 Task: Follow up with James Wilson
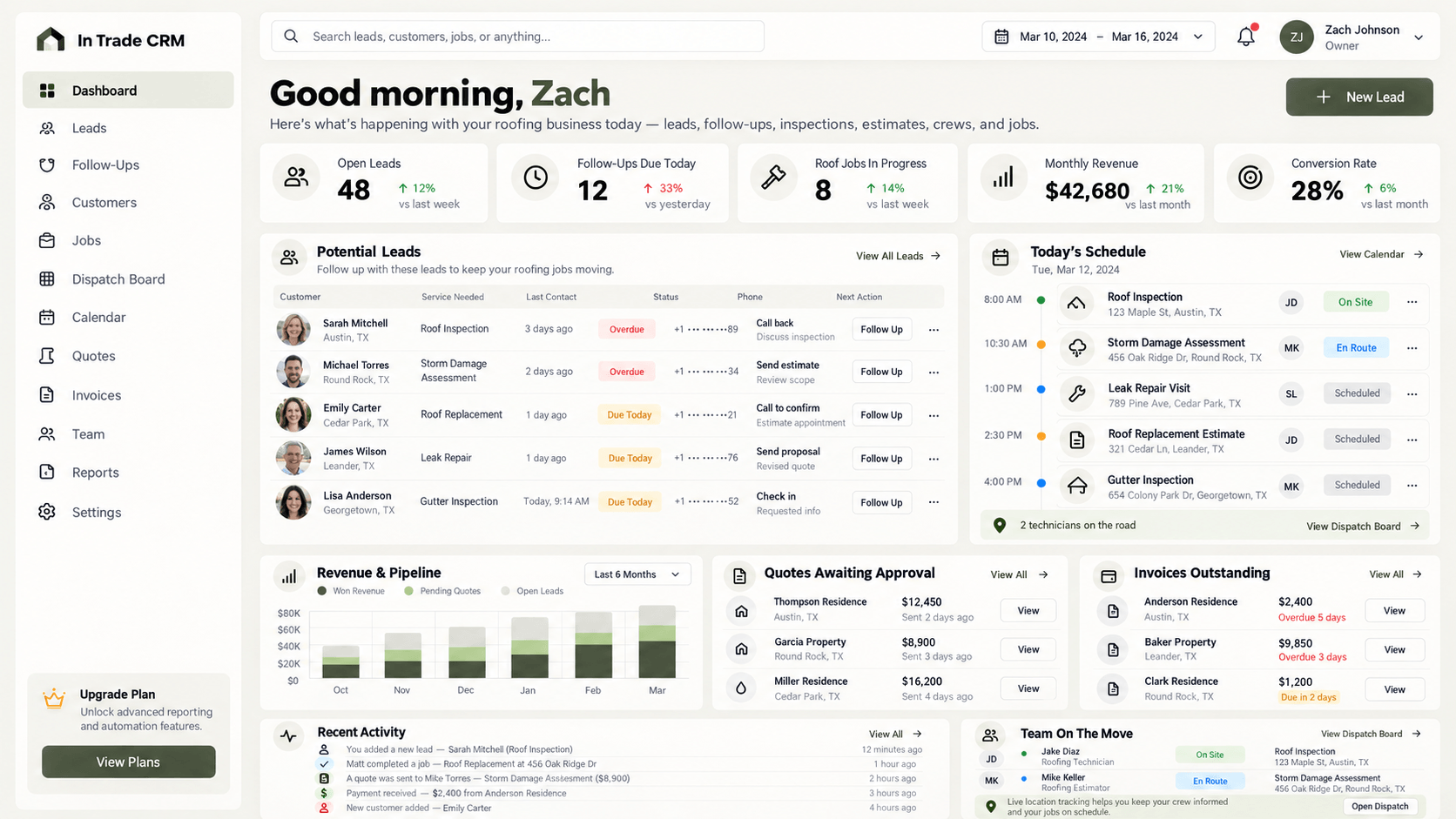click(881, 459)
